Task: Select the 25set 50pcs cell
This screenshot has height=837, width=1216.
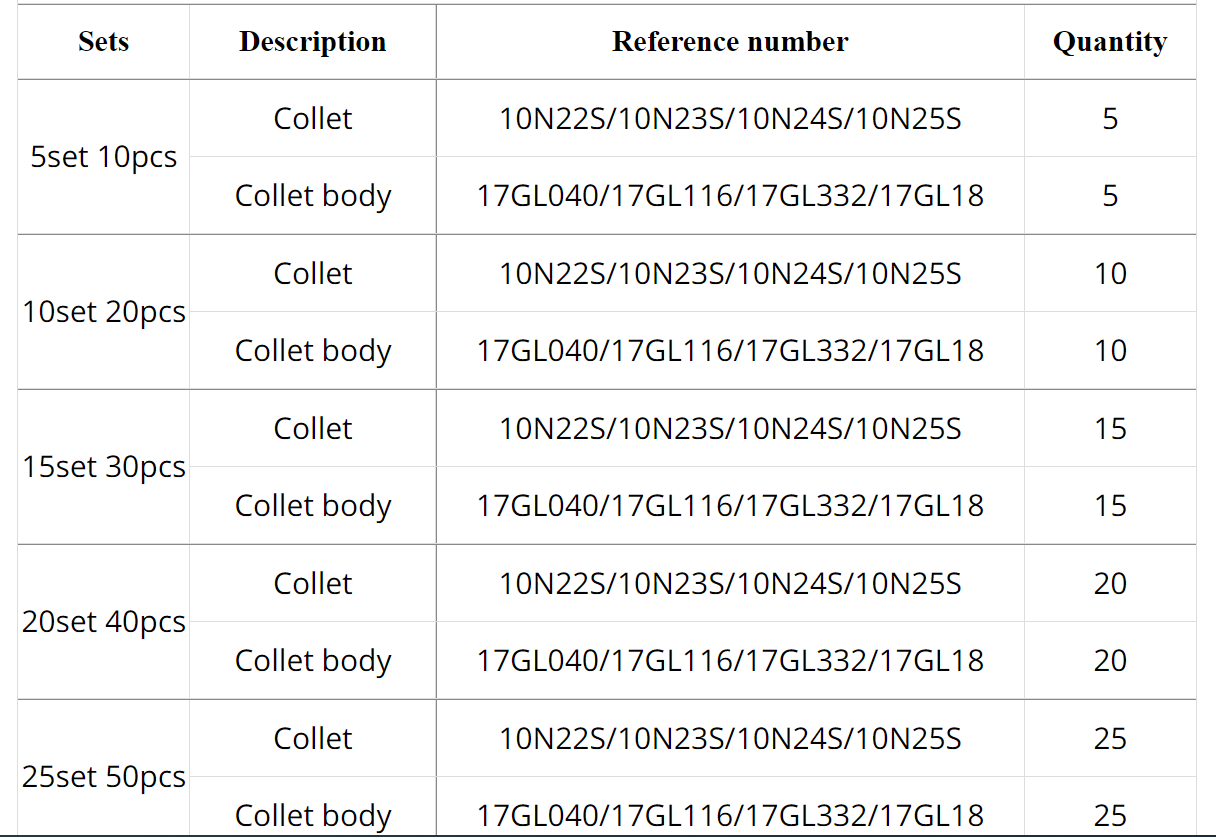Action: [103, 777]
